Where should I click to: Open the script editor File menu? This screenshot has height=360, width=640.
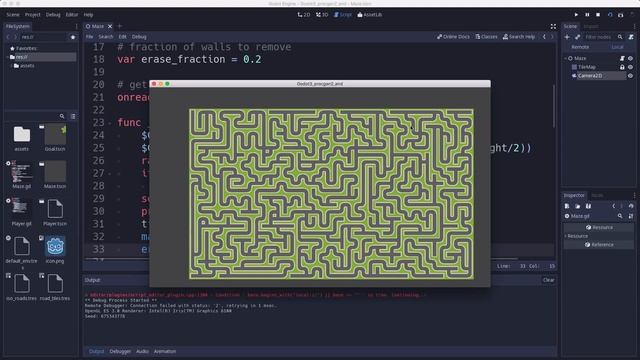(x=89, y=37)
